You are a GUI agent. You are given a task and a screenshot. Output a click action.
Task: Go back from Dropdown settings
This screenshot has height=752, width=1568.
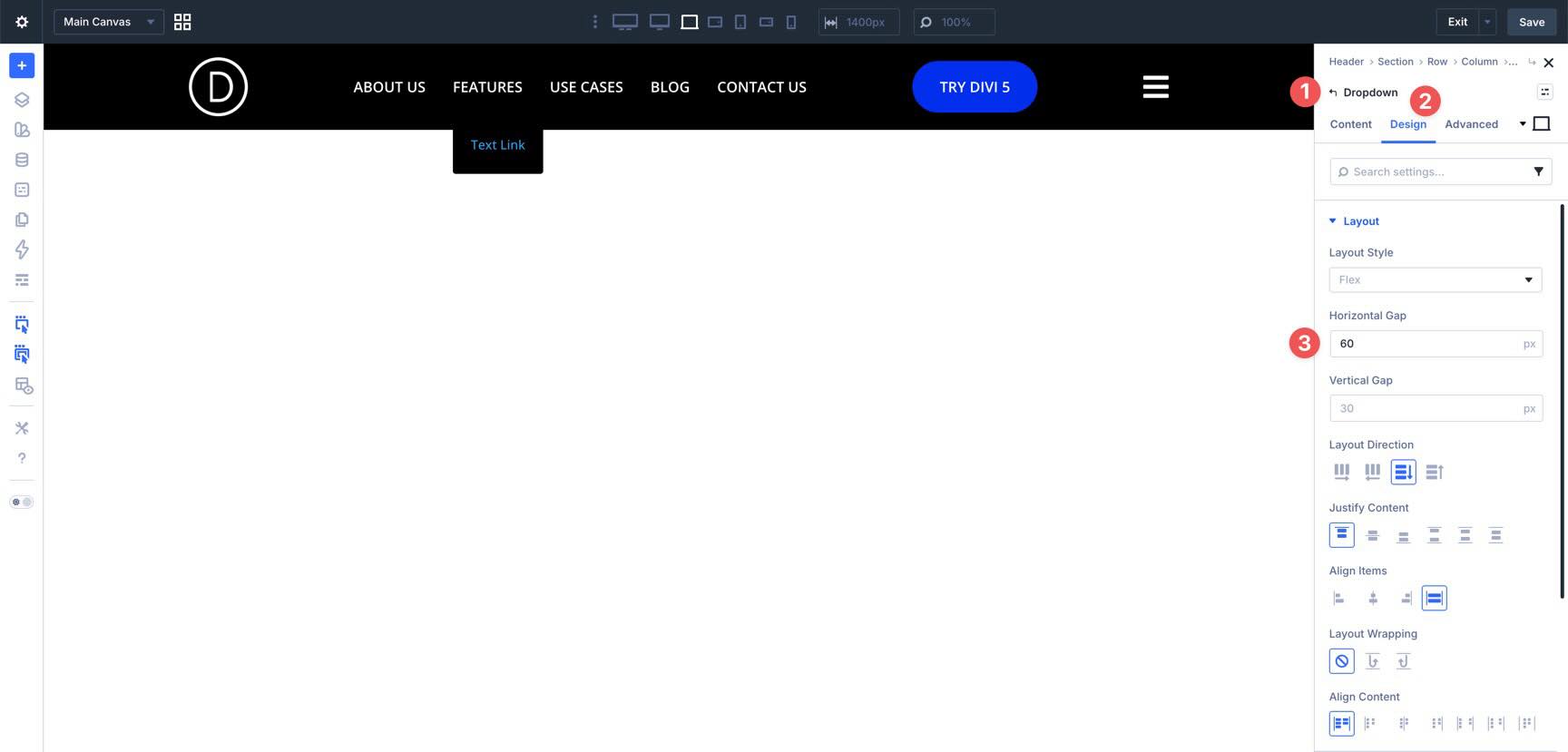[1333, 93]
